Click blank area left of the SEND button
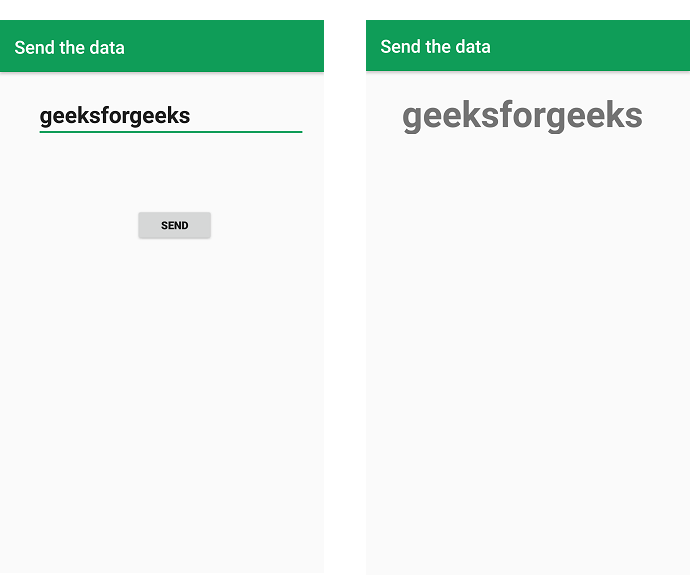The image size is (691, 576). (x=71, y=225)
